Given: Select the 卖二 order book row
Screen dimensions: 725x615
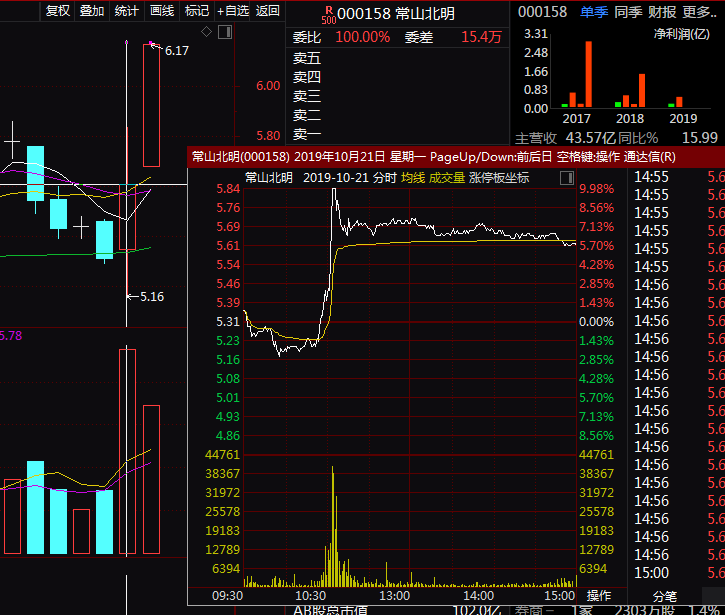Looking at the screenshot, I should 397,115.
